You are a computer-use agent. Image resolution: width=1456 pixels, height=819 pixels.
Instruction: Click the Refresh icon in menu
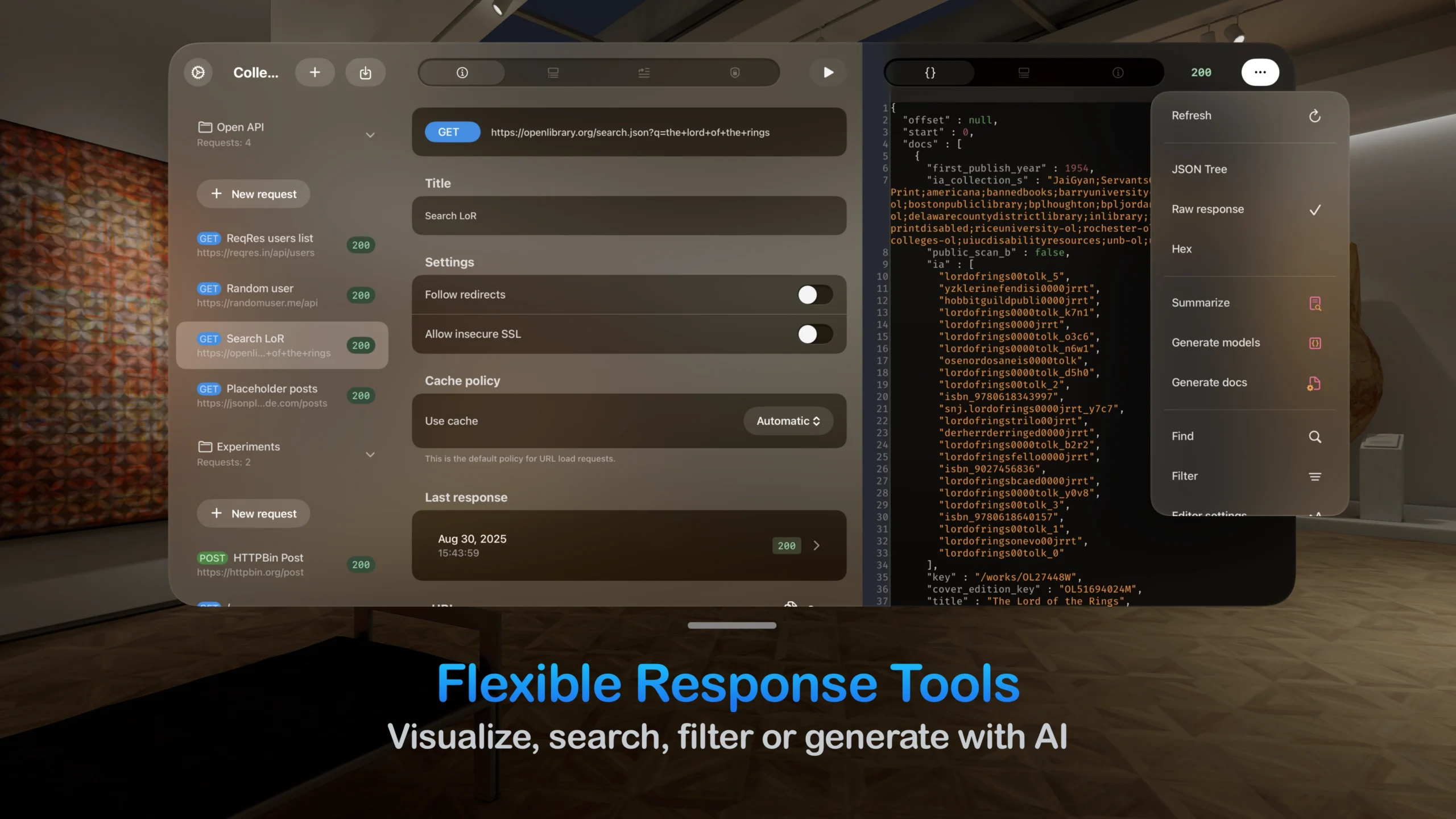(1314, 116)
